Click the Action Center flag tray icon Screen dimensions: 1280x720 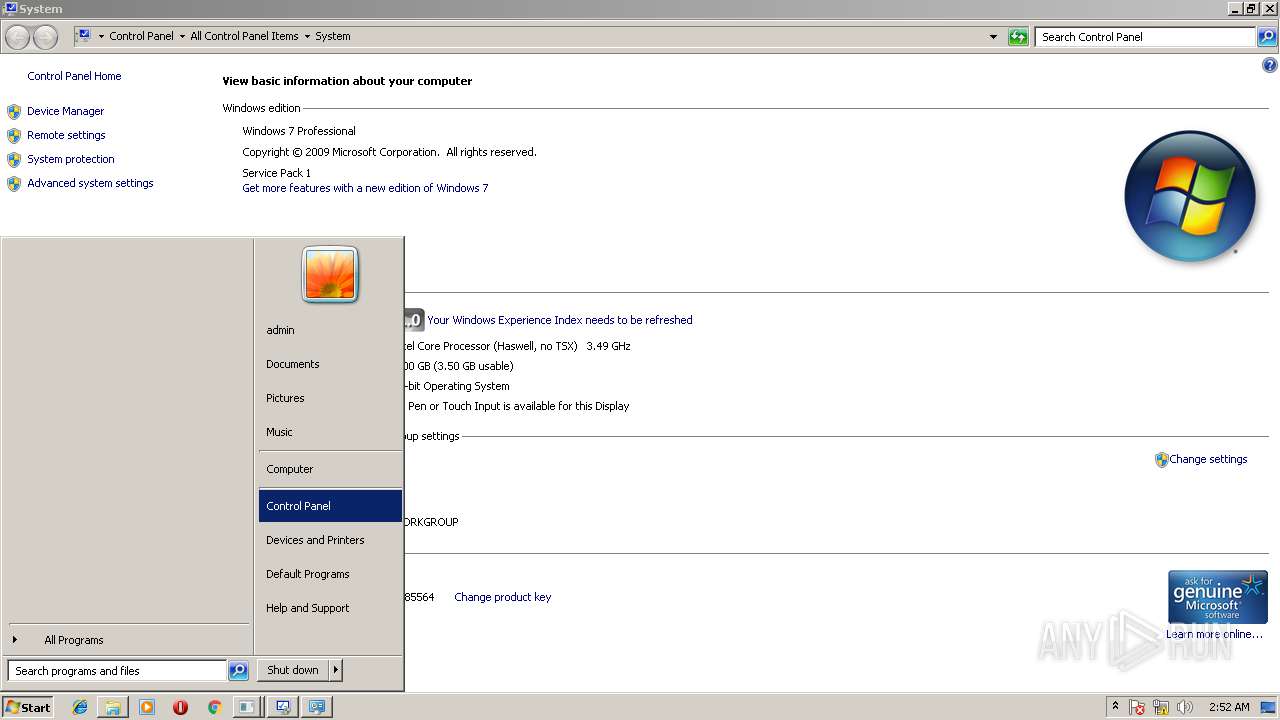(1137, 707)
